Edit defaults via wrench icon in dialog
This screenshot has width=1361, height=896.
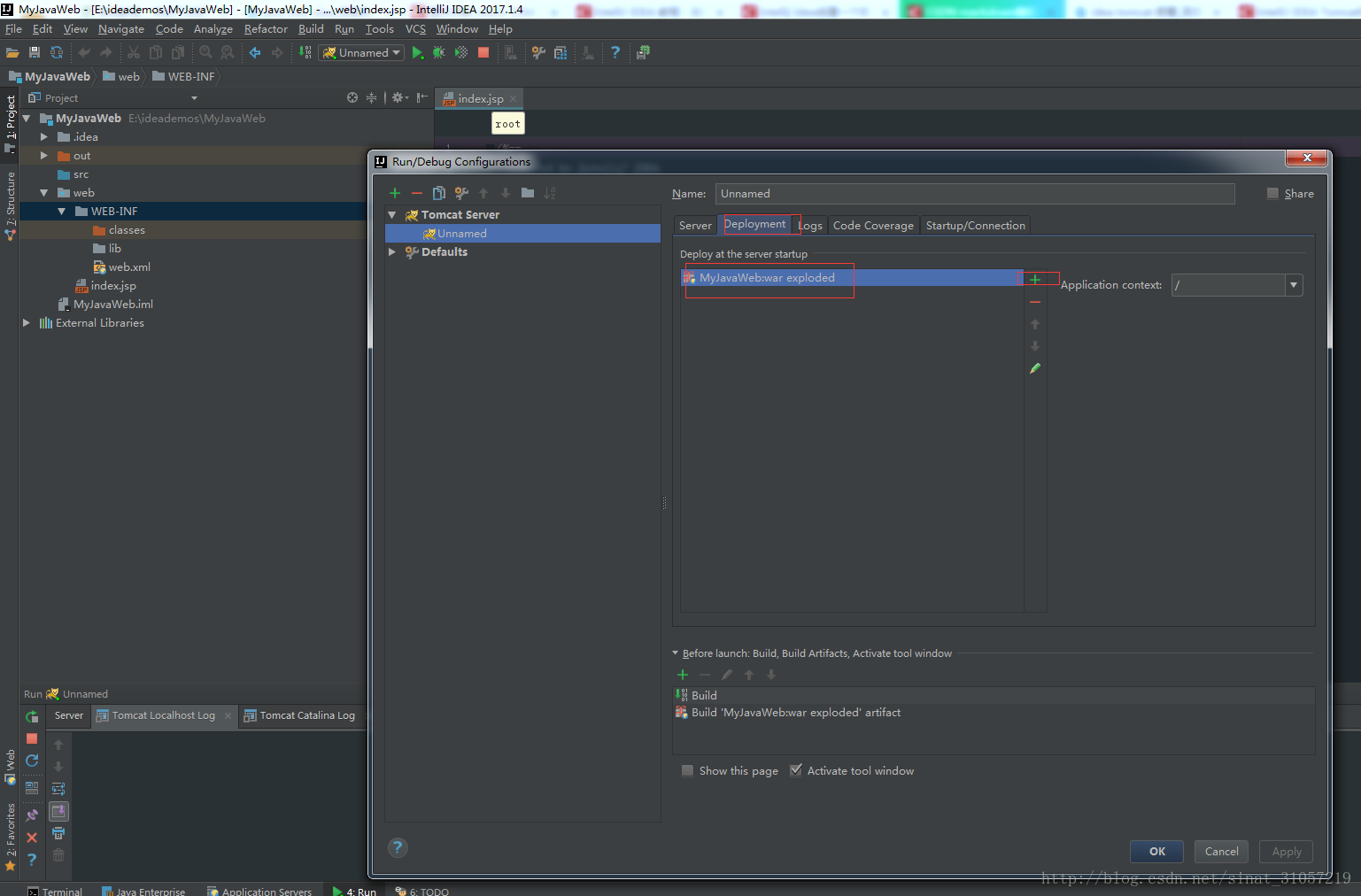[x=461, y=193]
